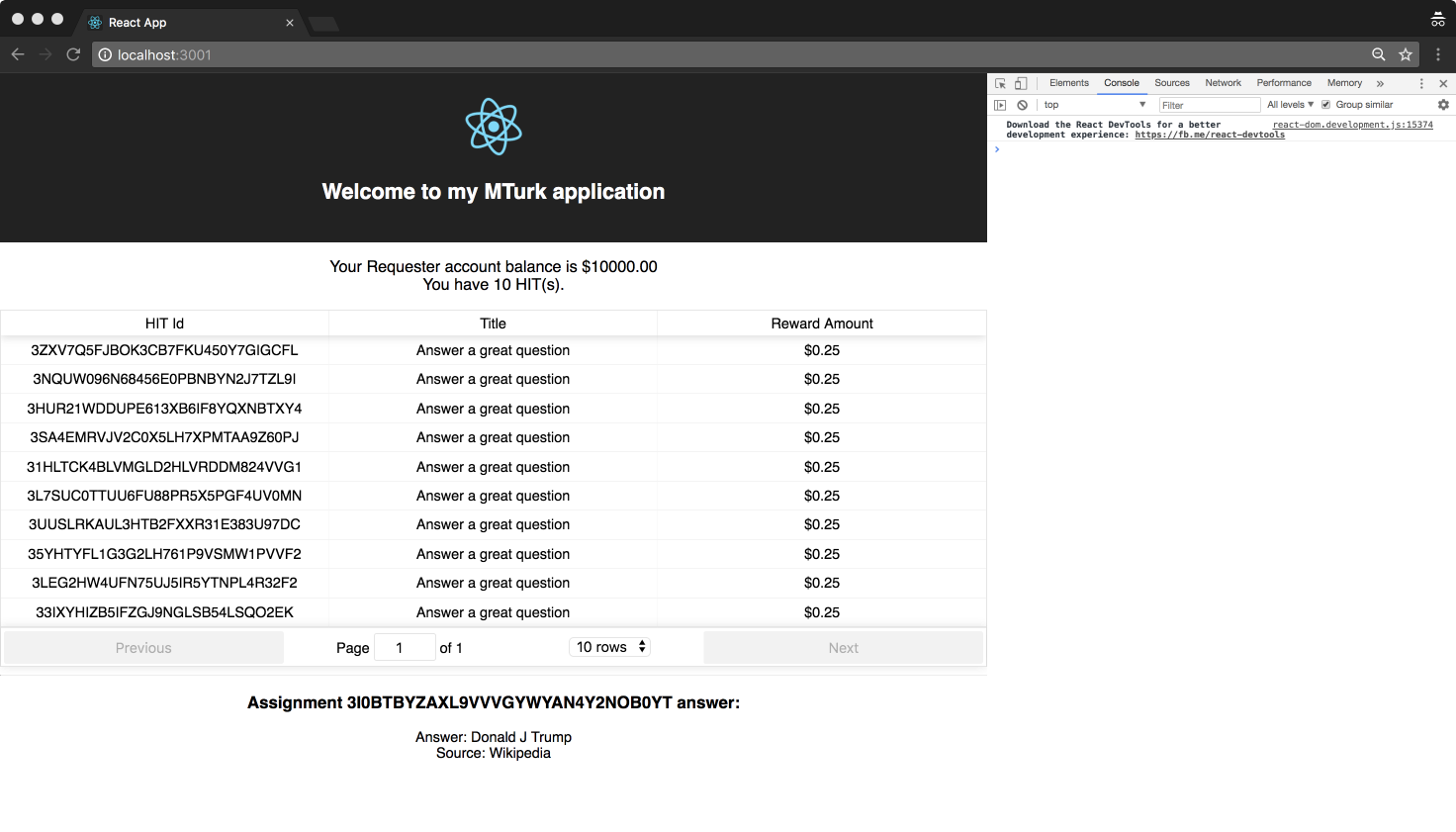Click the Requester account balance text

pyautogui.click(x=494, y=266)
